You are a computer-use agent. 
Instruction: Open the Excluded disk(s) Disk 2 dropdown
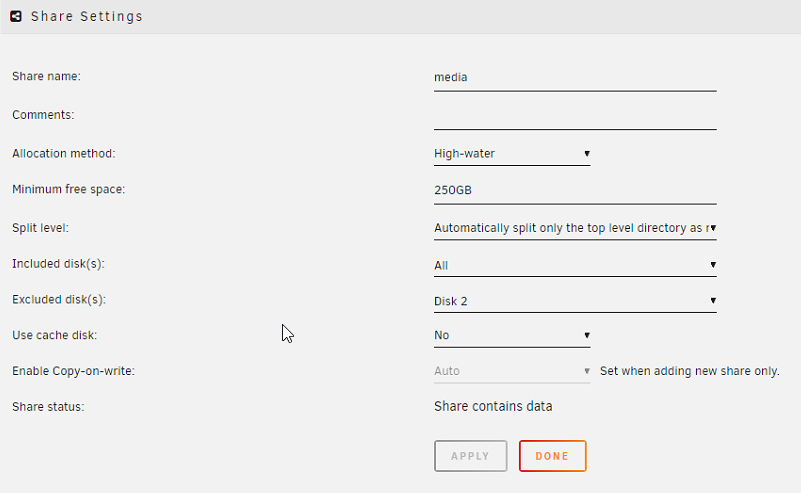point(575,301)
